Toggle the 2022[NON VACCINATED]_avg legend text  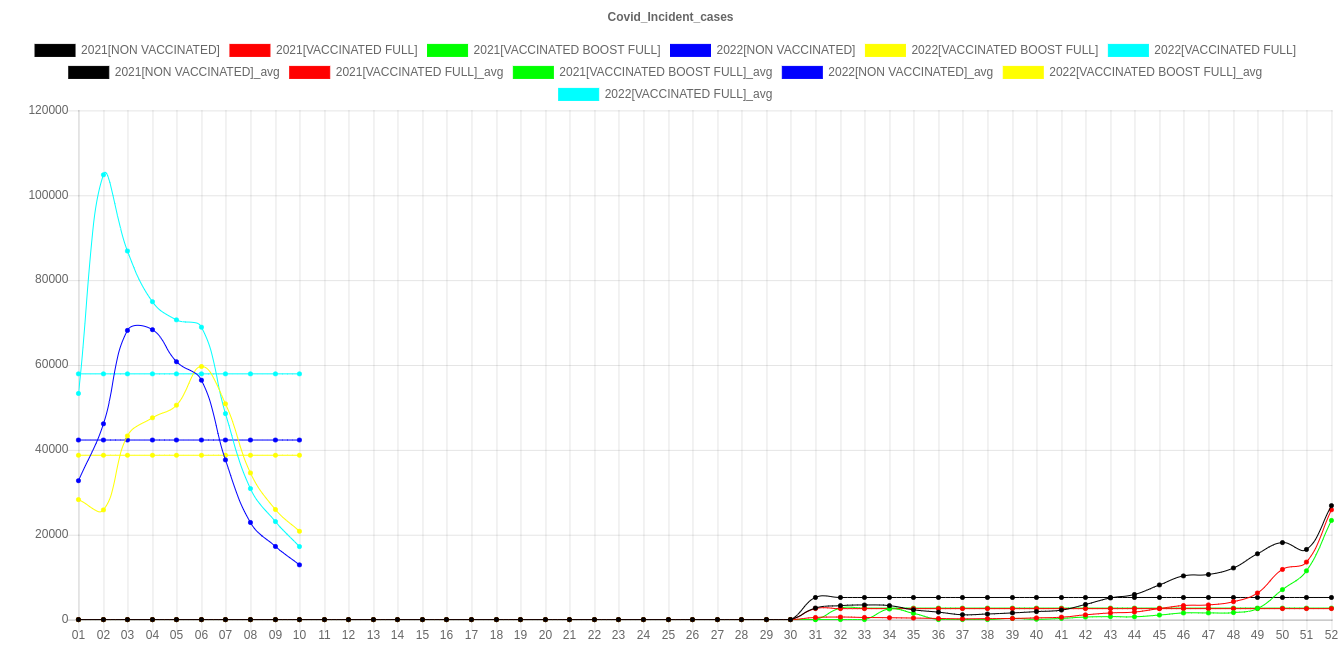910,72
